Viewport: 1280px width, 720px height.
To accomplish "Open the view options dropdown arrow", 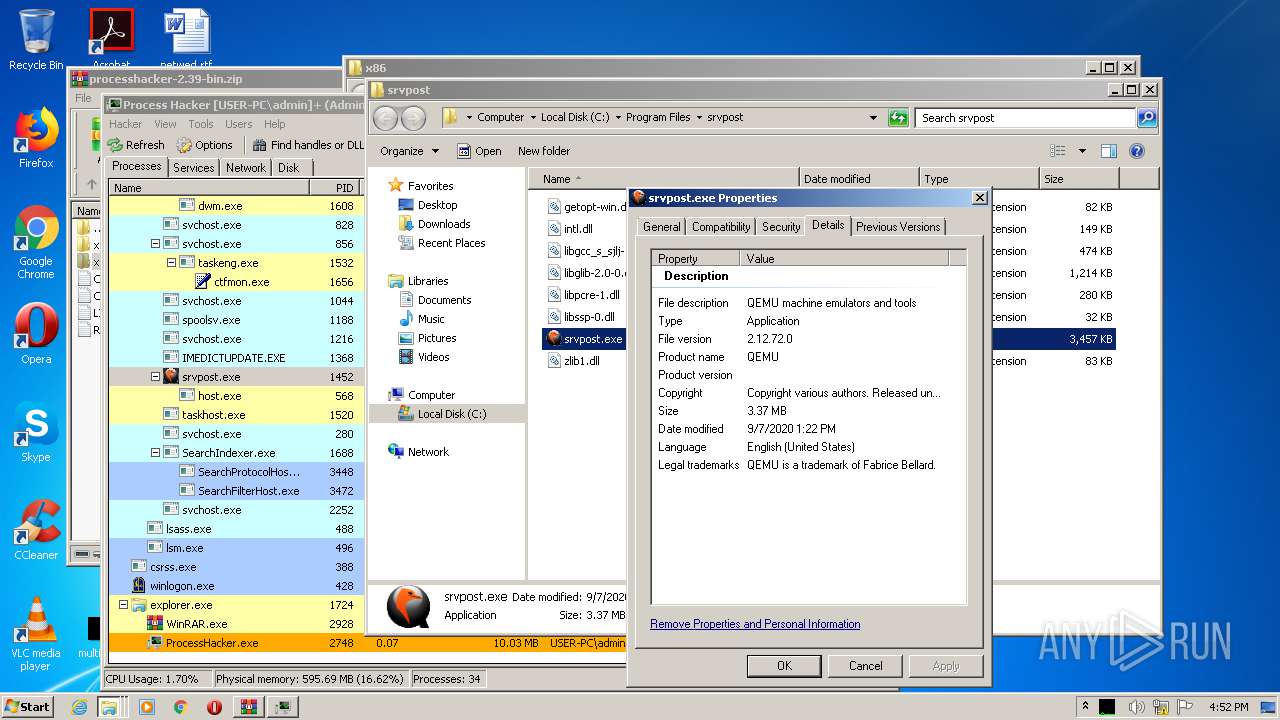I will pos(1082,151).
